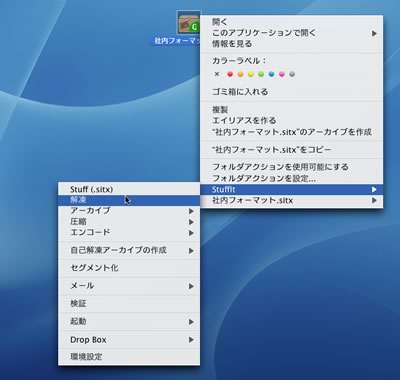Clear color label with the × mark

point(217,74)
